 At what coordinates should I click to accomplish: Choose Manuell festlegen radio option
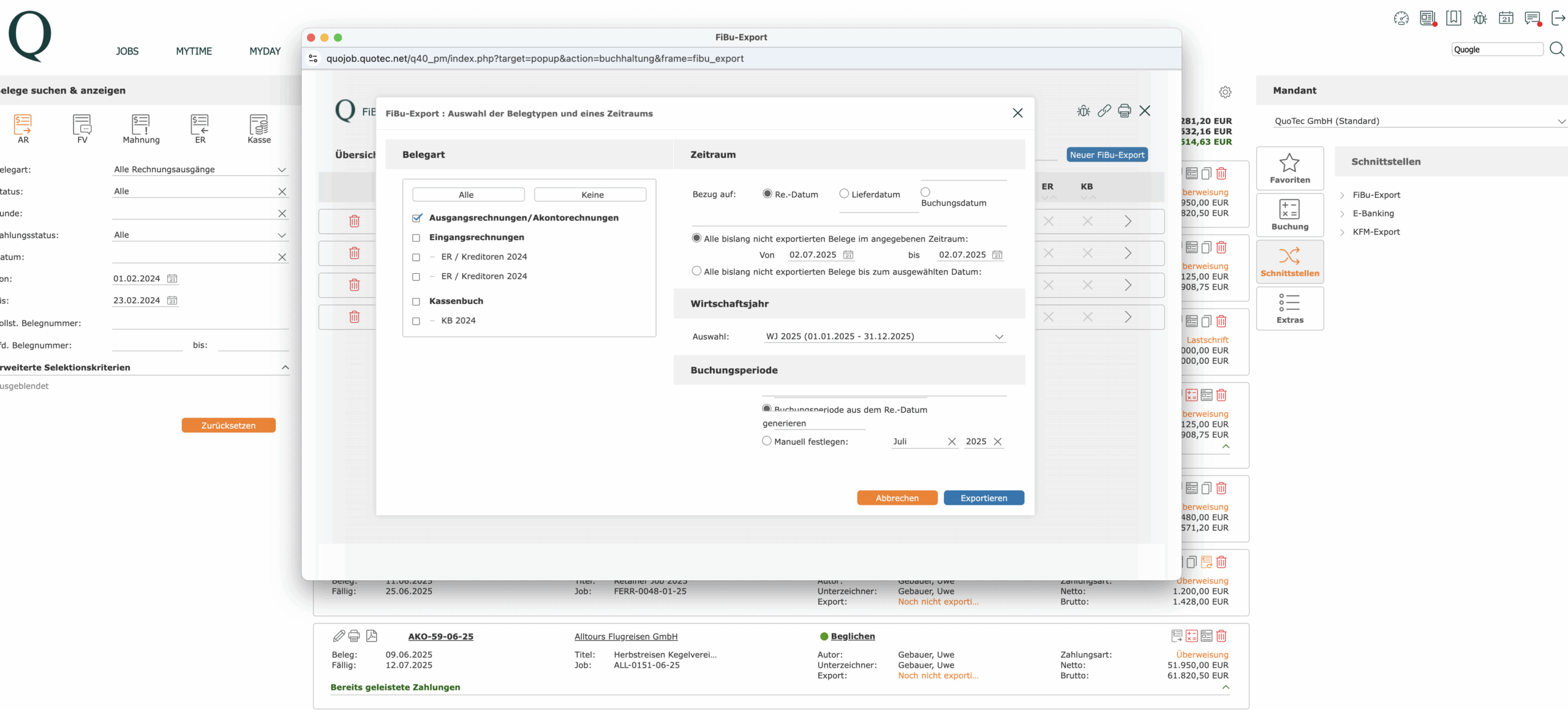coord(766,440)
